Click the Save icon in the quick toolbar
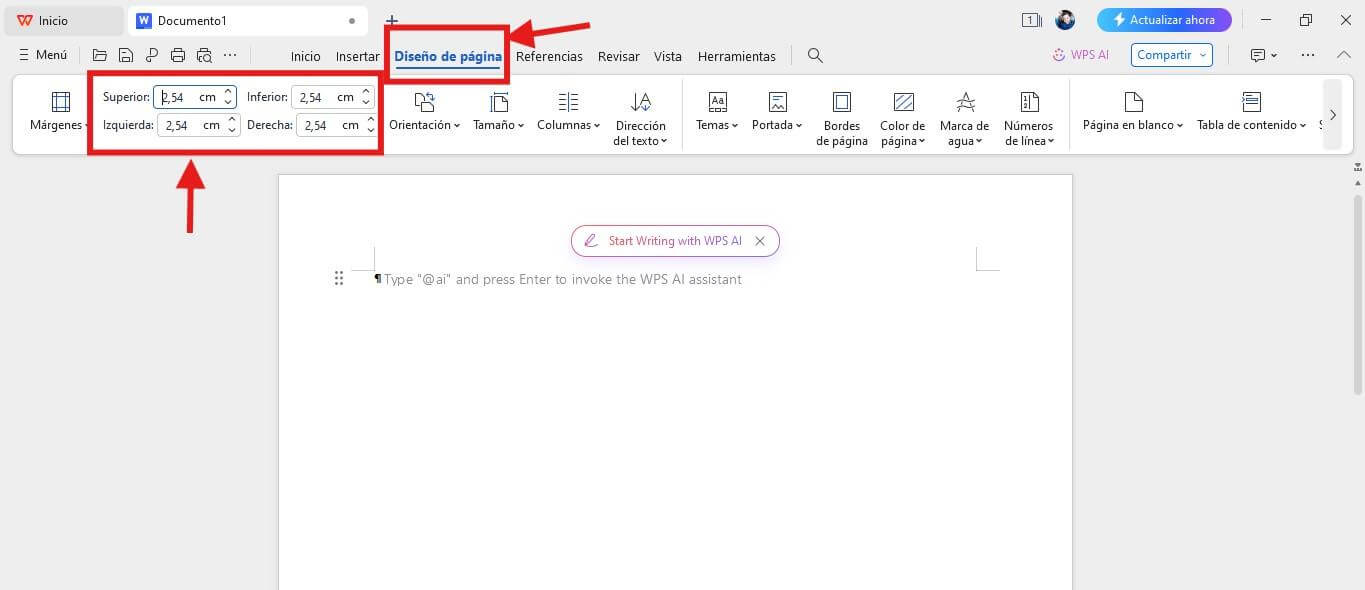1365x590 pixels. click(x=125, y=55)
